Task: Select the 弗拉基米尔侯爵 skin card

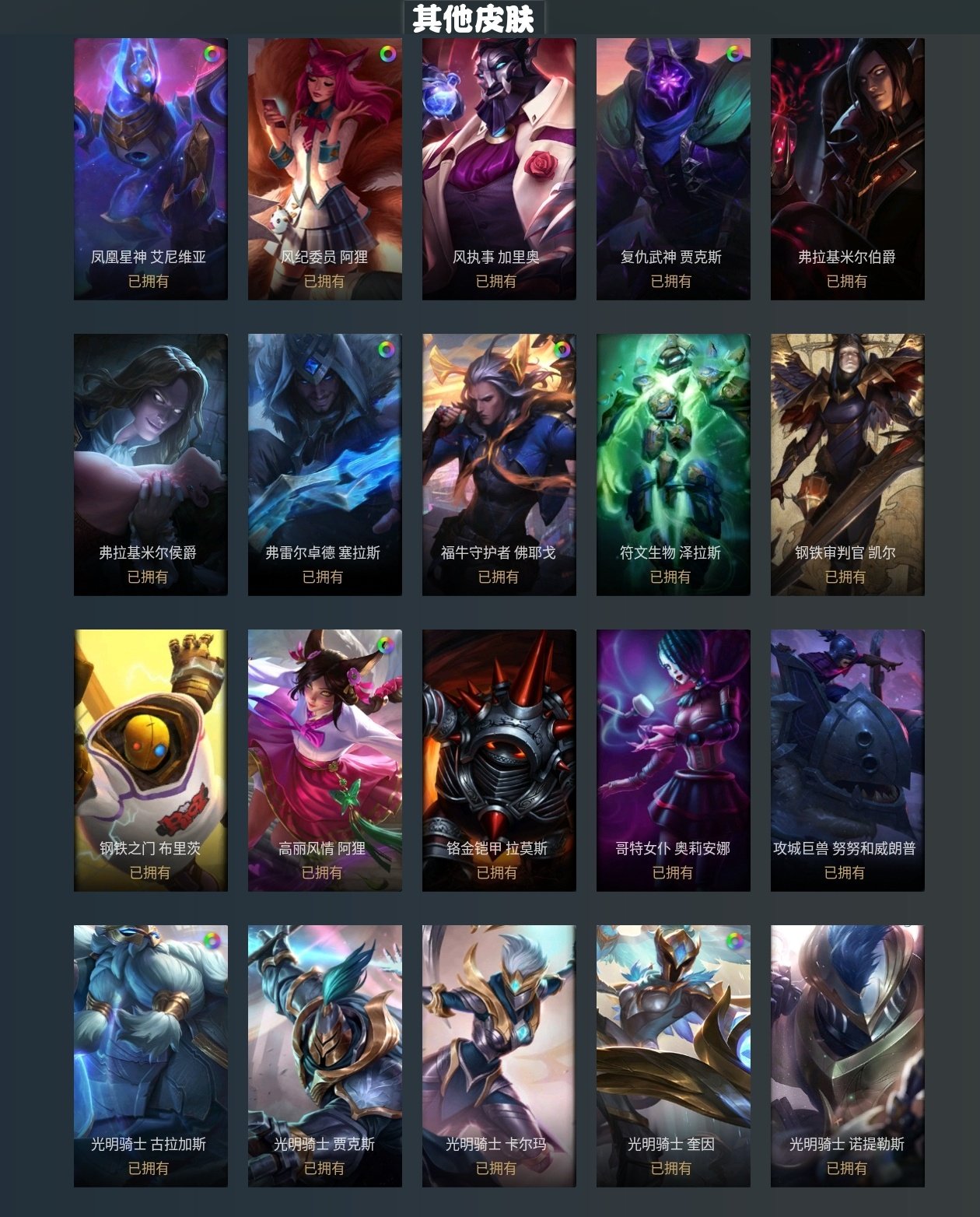Action: point(151,465)
